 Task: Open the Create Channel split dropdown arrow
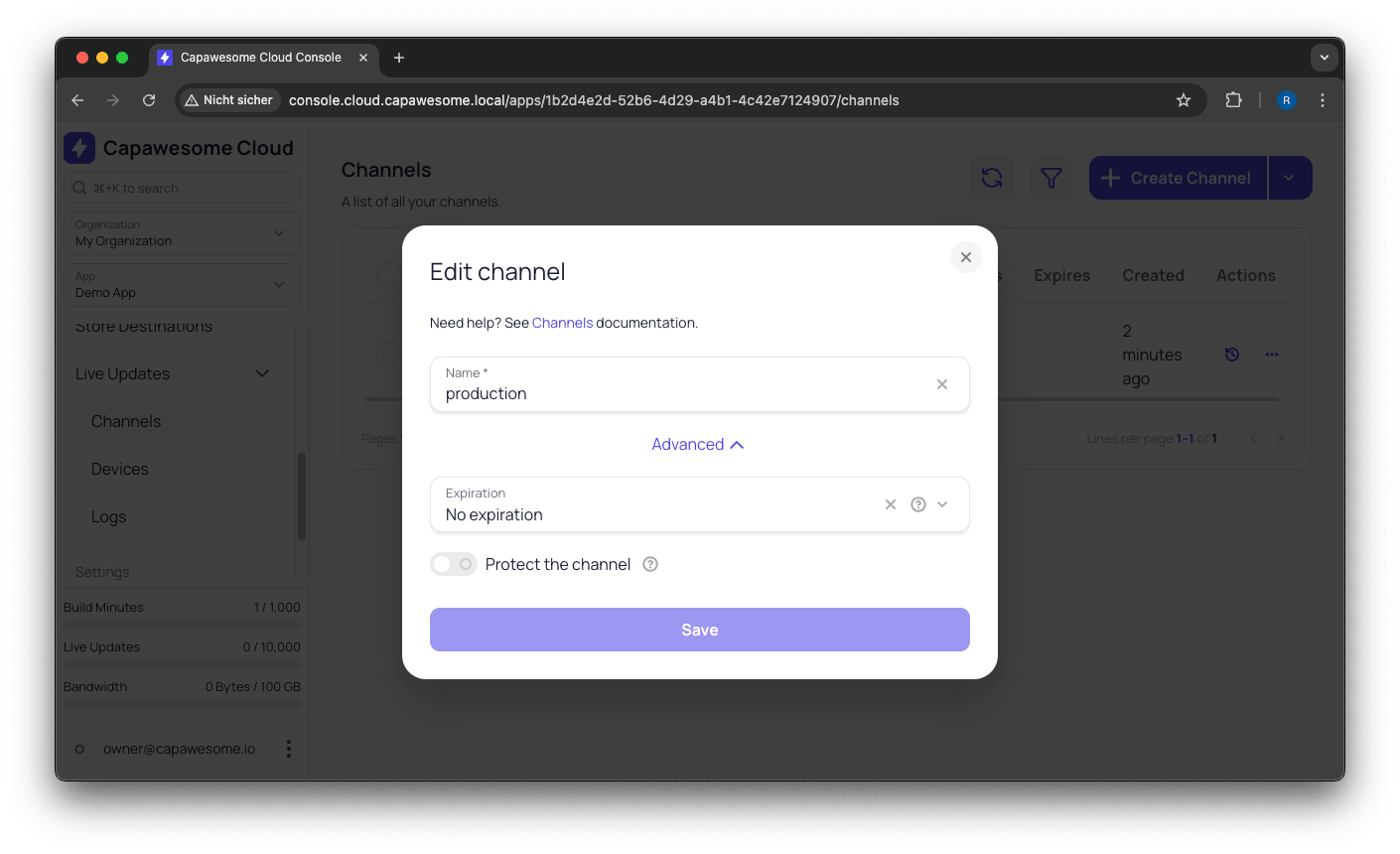[x=1289, y=177]
